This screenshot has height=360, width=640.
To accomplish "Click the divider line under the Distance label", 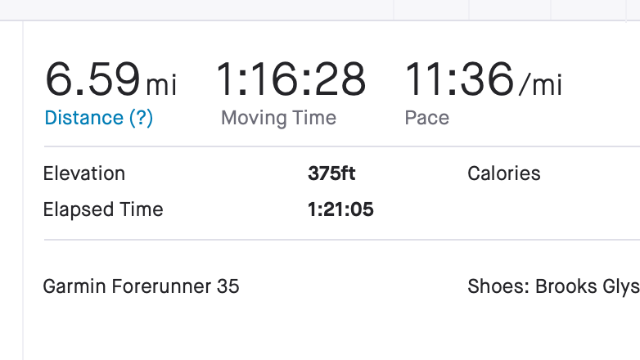I will tap(342, 146).
